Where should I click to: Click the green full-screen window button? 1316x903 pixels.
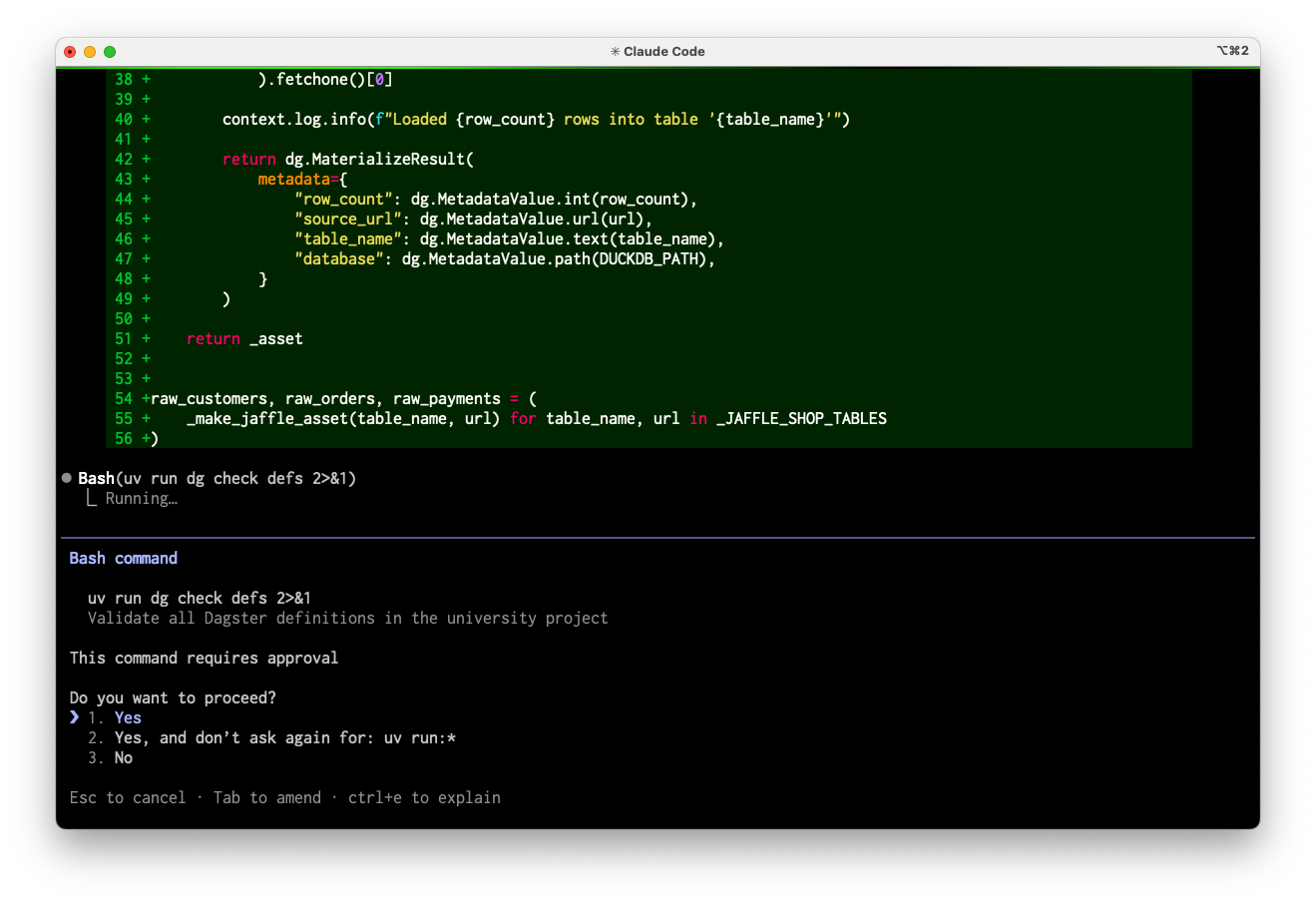tap(110, 52)
